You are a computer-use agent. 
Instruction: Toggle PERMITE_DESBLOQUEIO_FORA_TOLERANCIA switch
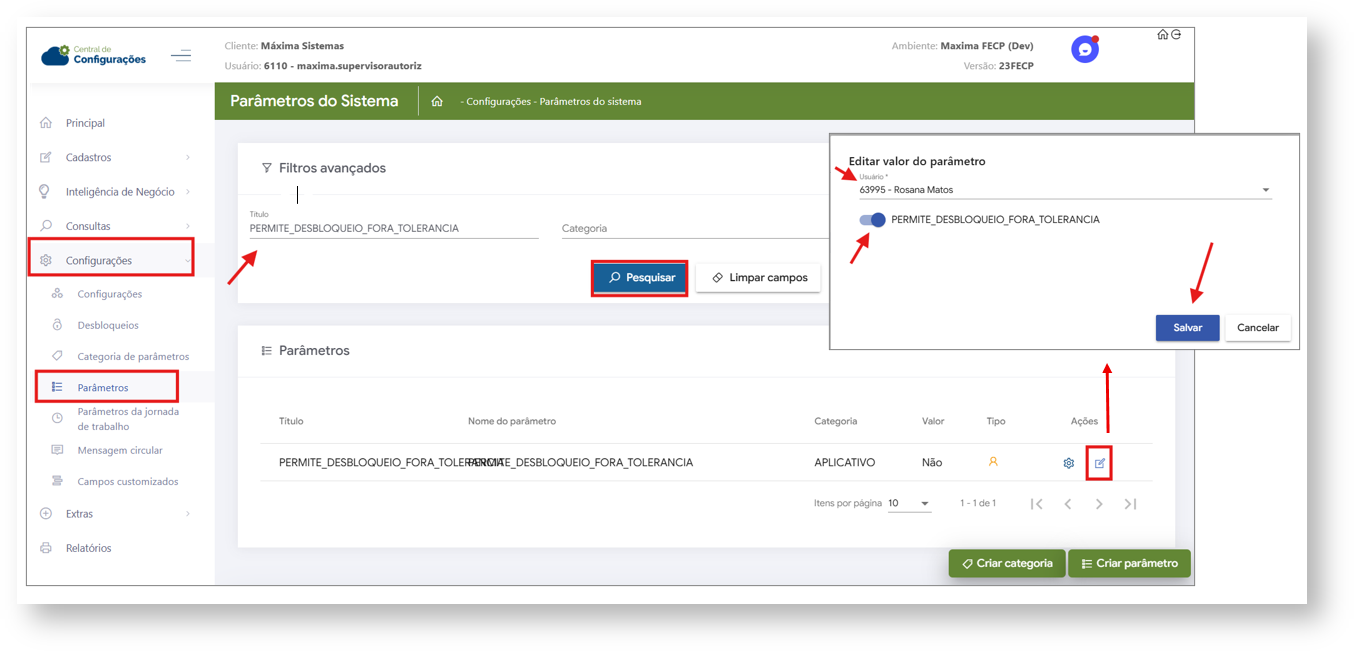(872, 220)
